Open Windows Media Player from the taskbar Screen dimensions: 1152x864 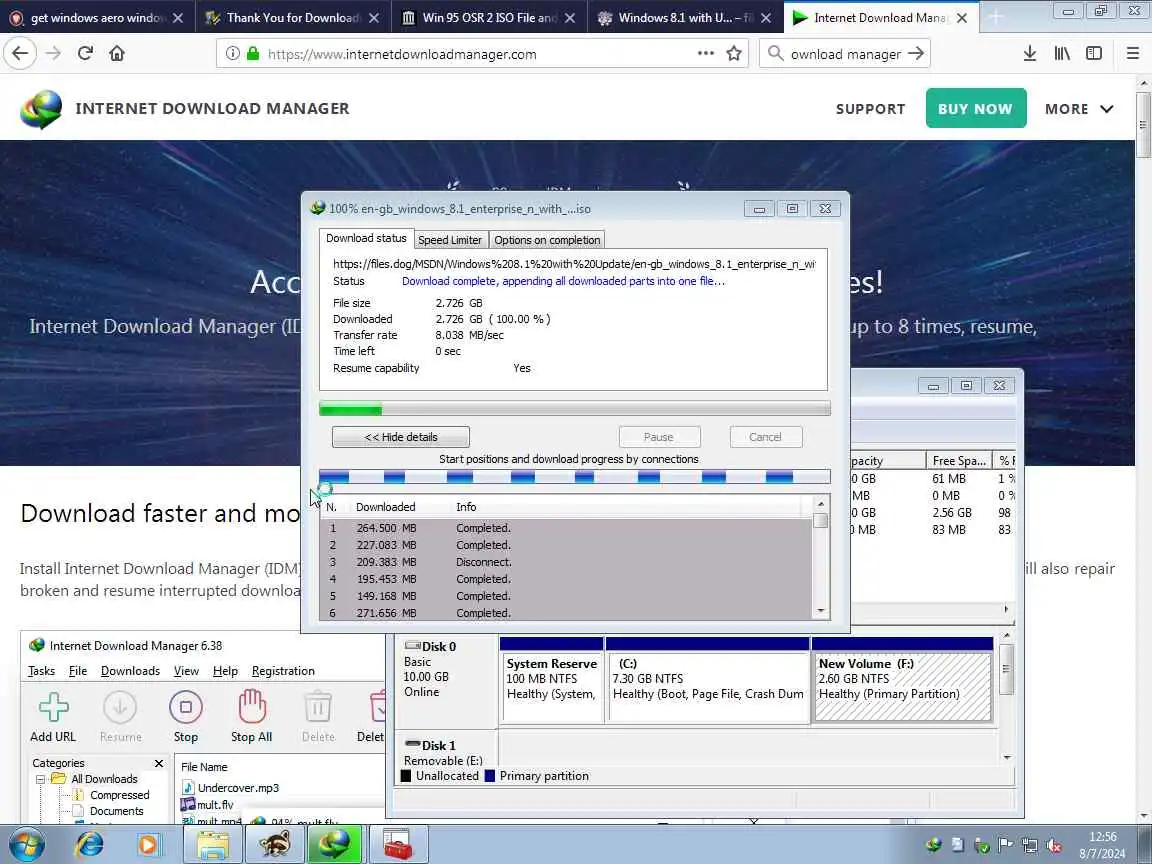[x=147, y=845]
